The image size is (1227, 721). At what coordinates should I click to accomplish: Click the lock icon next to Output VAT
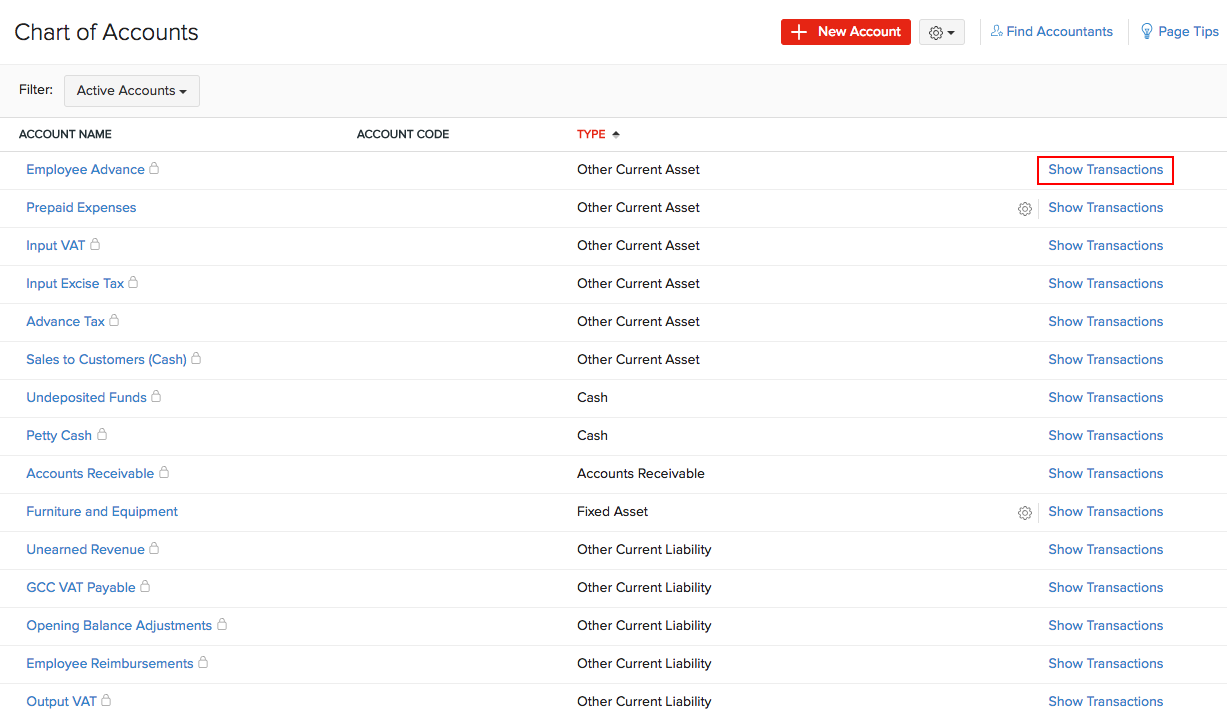[x=103, y=700]
